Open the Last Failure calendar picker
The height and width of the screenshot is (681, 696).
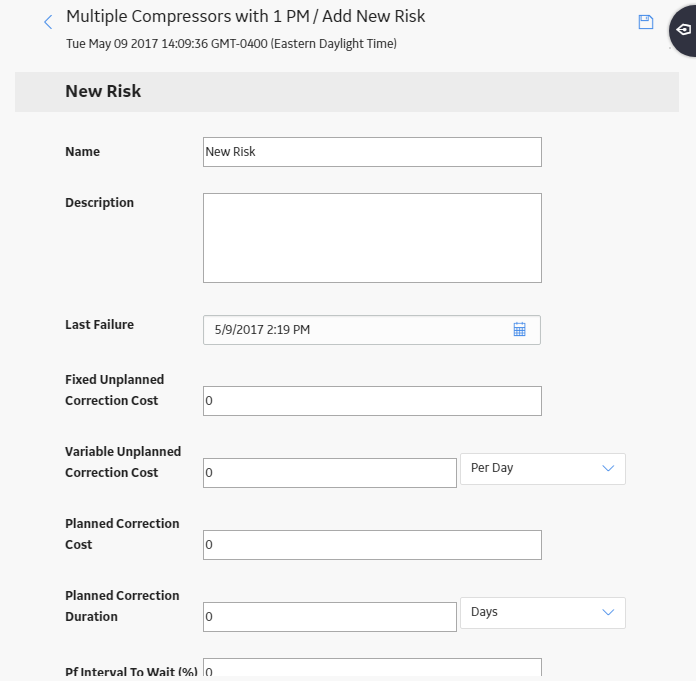coord(519,329)
